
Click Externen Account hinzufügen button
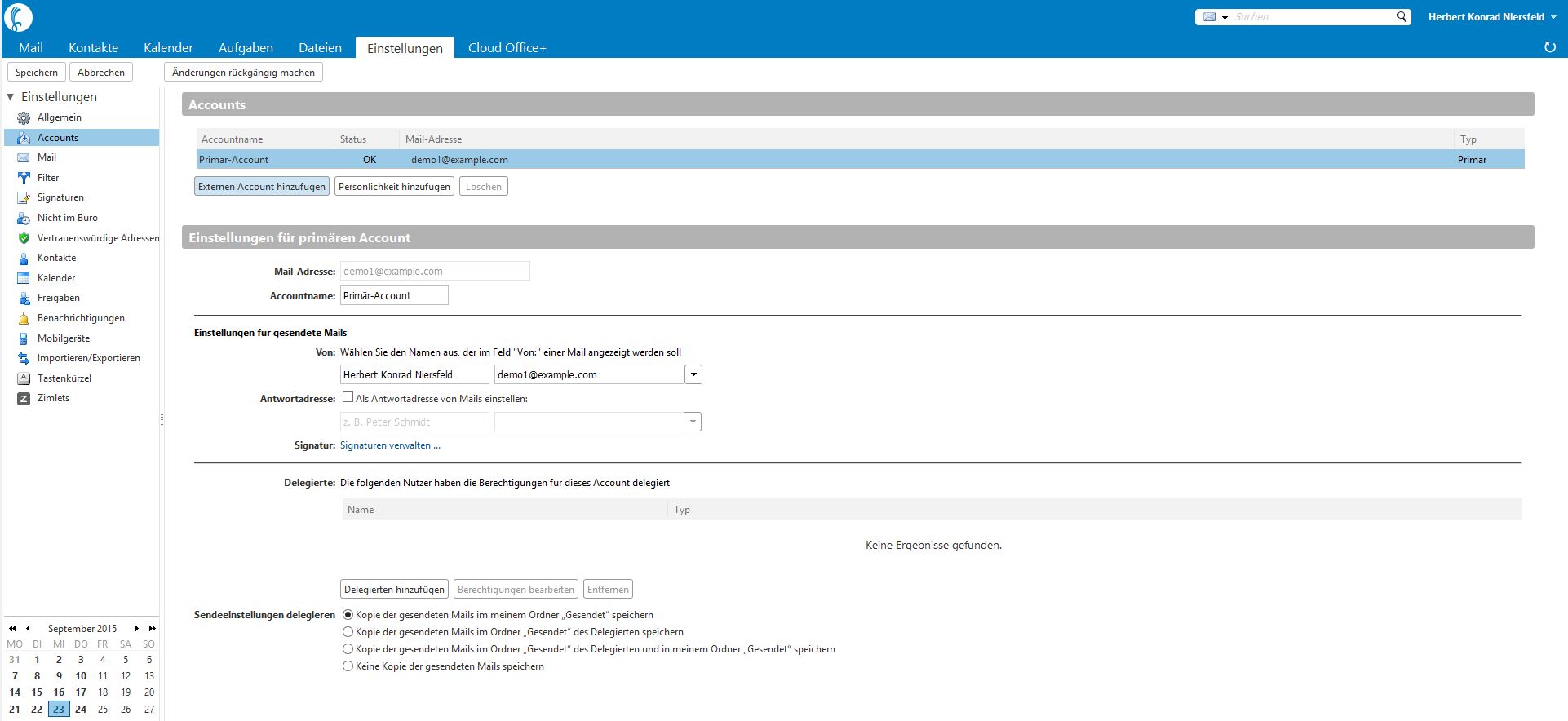(x=261, y=187)
